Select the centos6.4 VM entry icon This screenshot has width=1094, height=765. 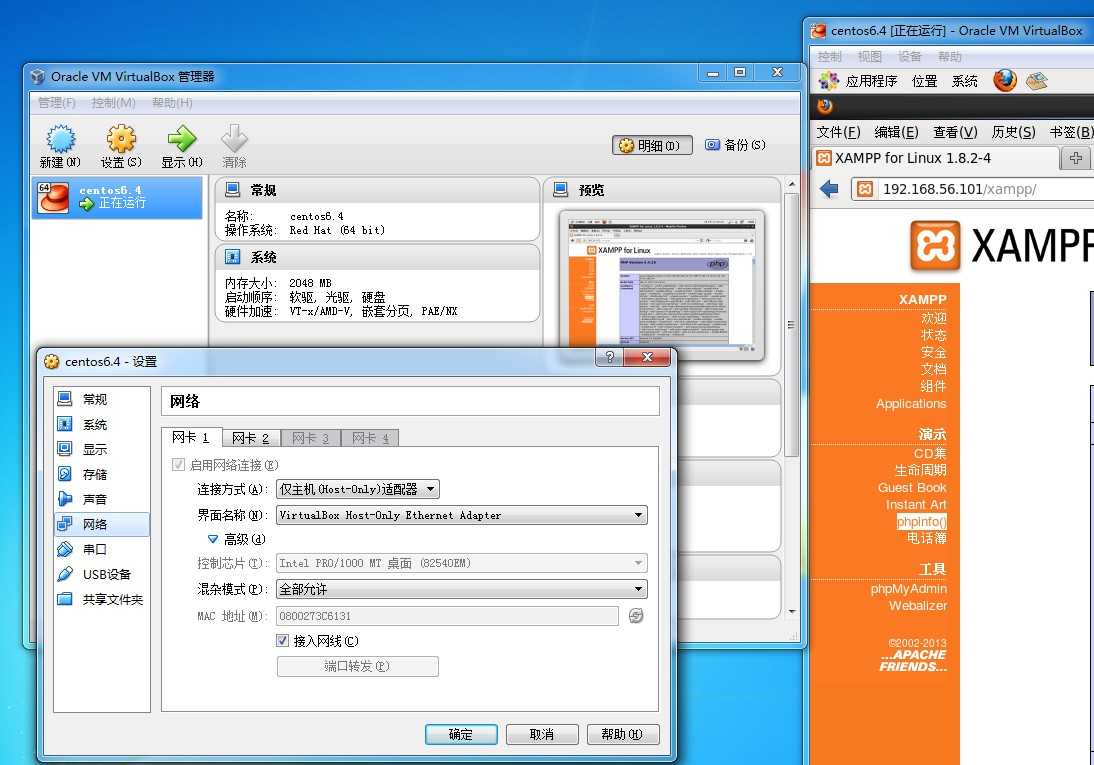pyautogui.click(x=54, y=198)
